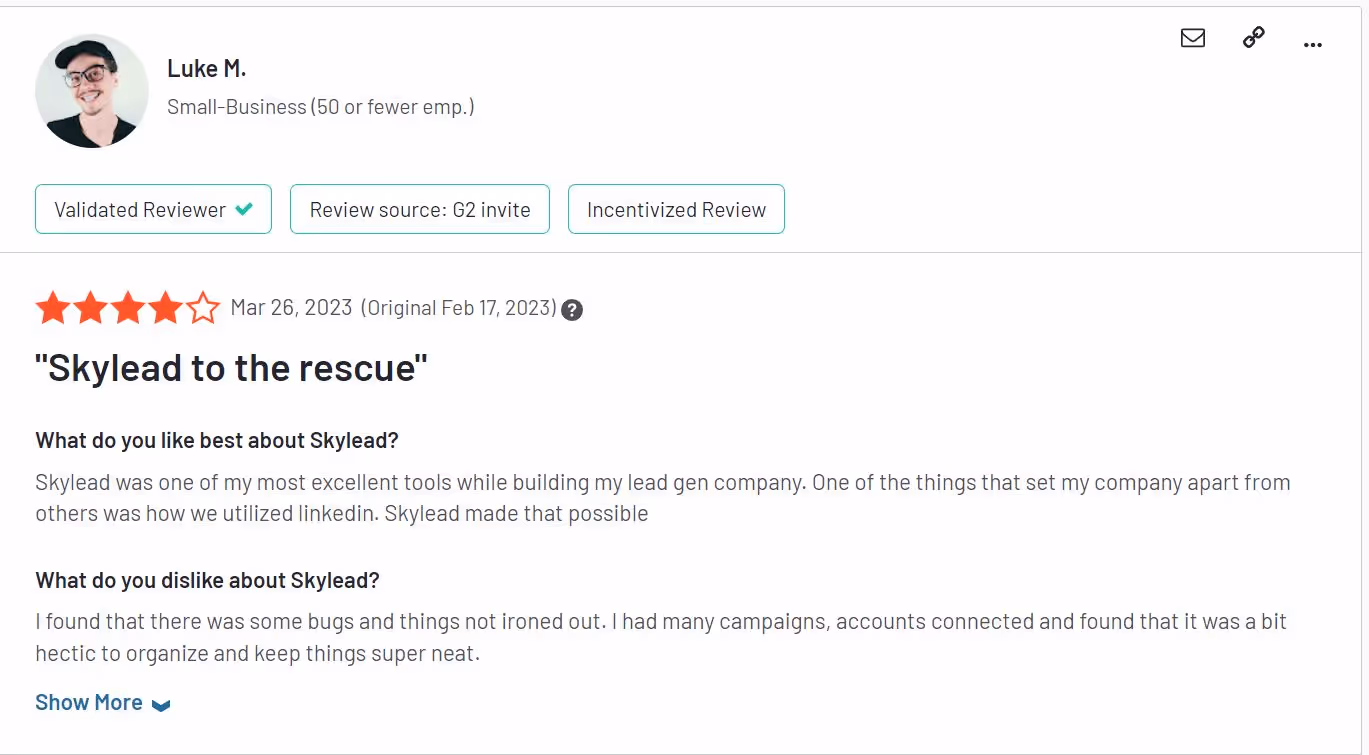This screenshot has width=1369, height=755.
Task: Select reviewer name Luke M.
Action: coord(206,68)
